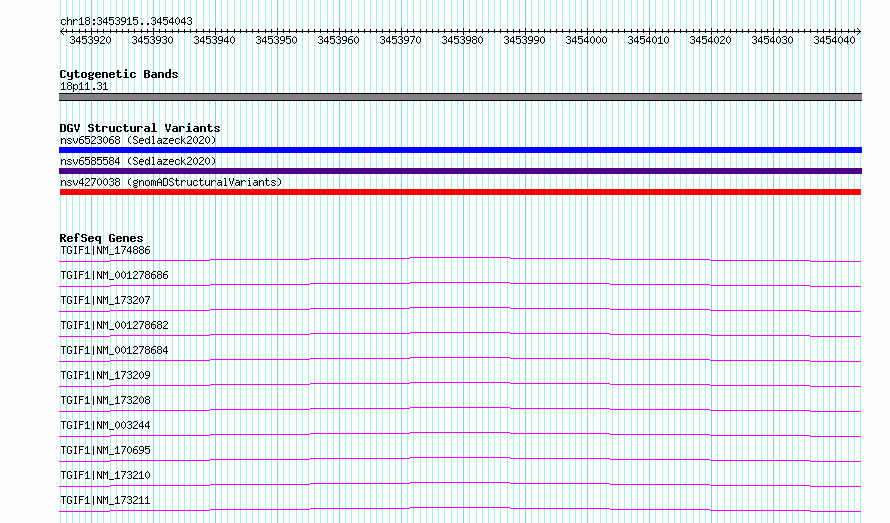Viewport: 890px width, 523px height.
Task: Click the gray 18p11.31 cytogenetic band bar
Action: click(x=460, y=97)
